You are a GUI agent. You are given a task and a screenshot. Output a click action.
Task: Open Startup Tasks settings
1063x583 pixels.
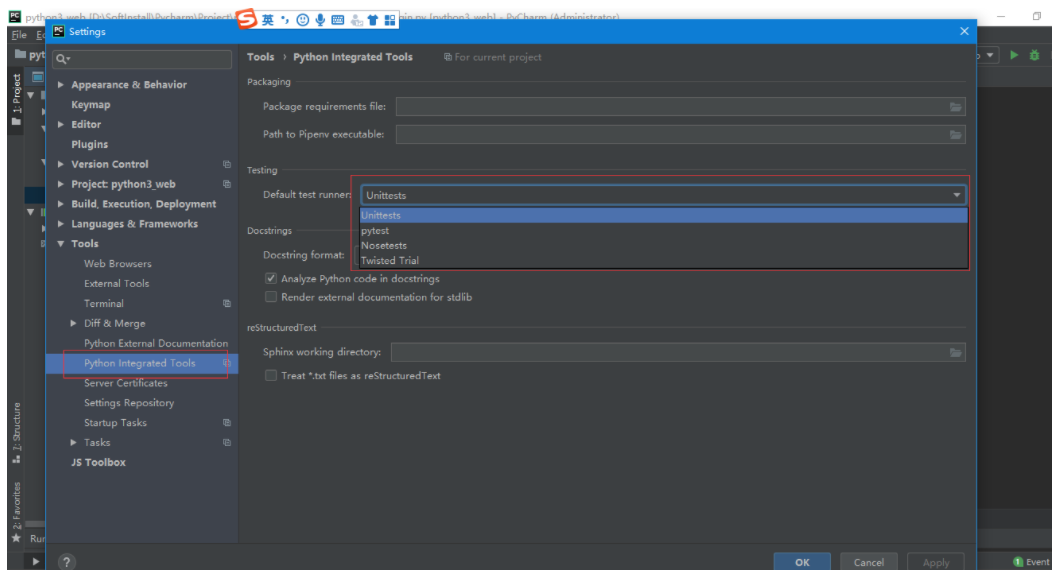[x=115, y=423]
